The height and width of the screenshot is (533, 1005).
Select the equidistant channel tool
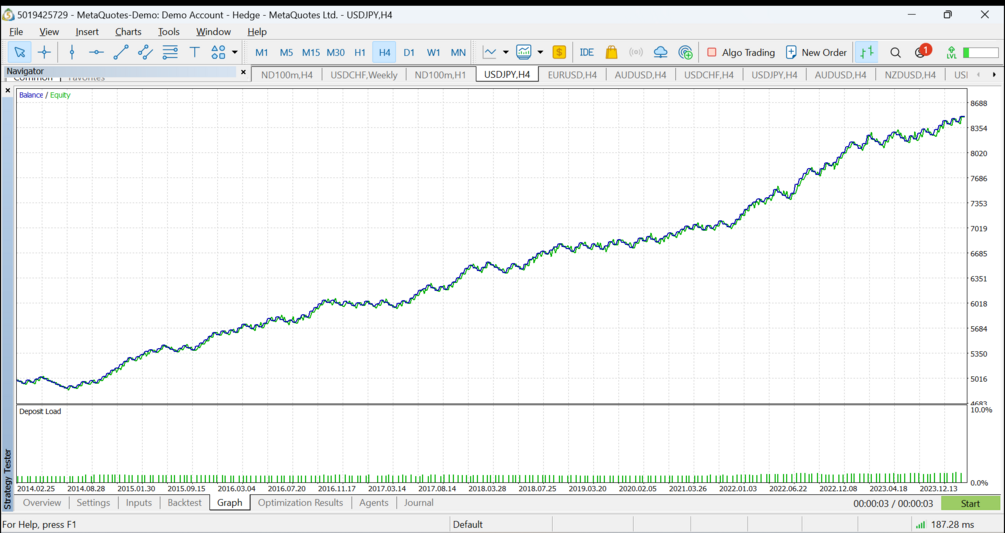(145, 53)
